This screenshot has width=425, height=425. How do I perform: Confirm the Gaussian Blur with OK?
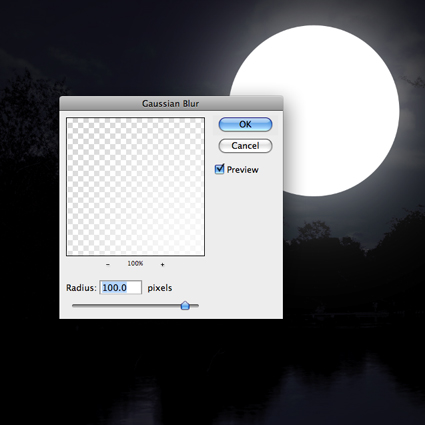[245, 124]
